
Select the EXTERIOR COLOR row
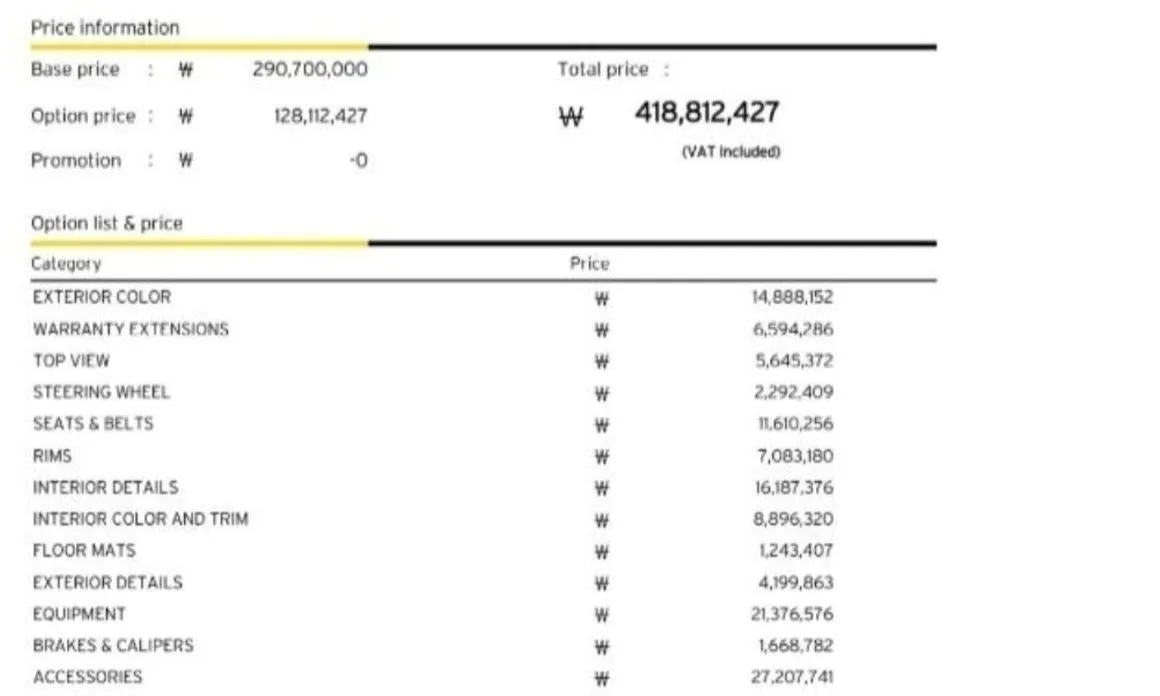(484, 297)
